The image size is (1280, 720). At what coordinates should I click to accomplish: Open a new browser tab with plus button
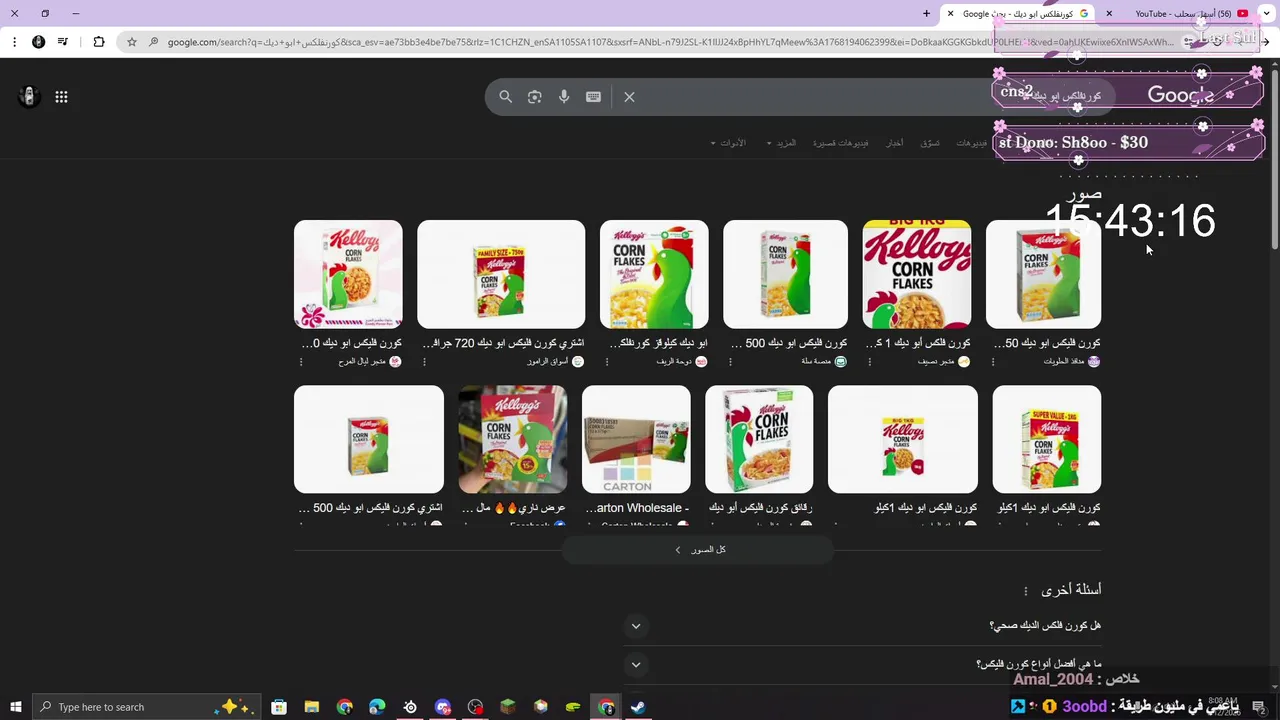(x=926, y=14)
